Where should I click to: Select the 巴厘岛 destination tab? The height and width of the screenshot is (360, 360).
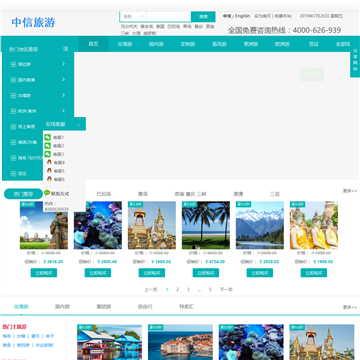tap(104, 194)
